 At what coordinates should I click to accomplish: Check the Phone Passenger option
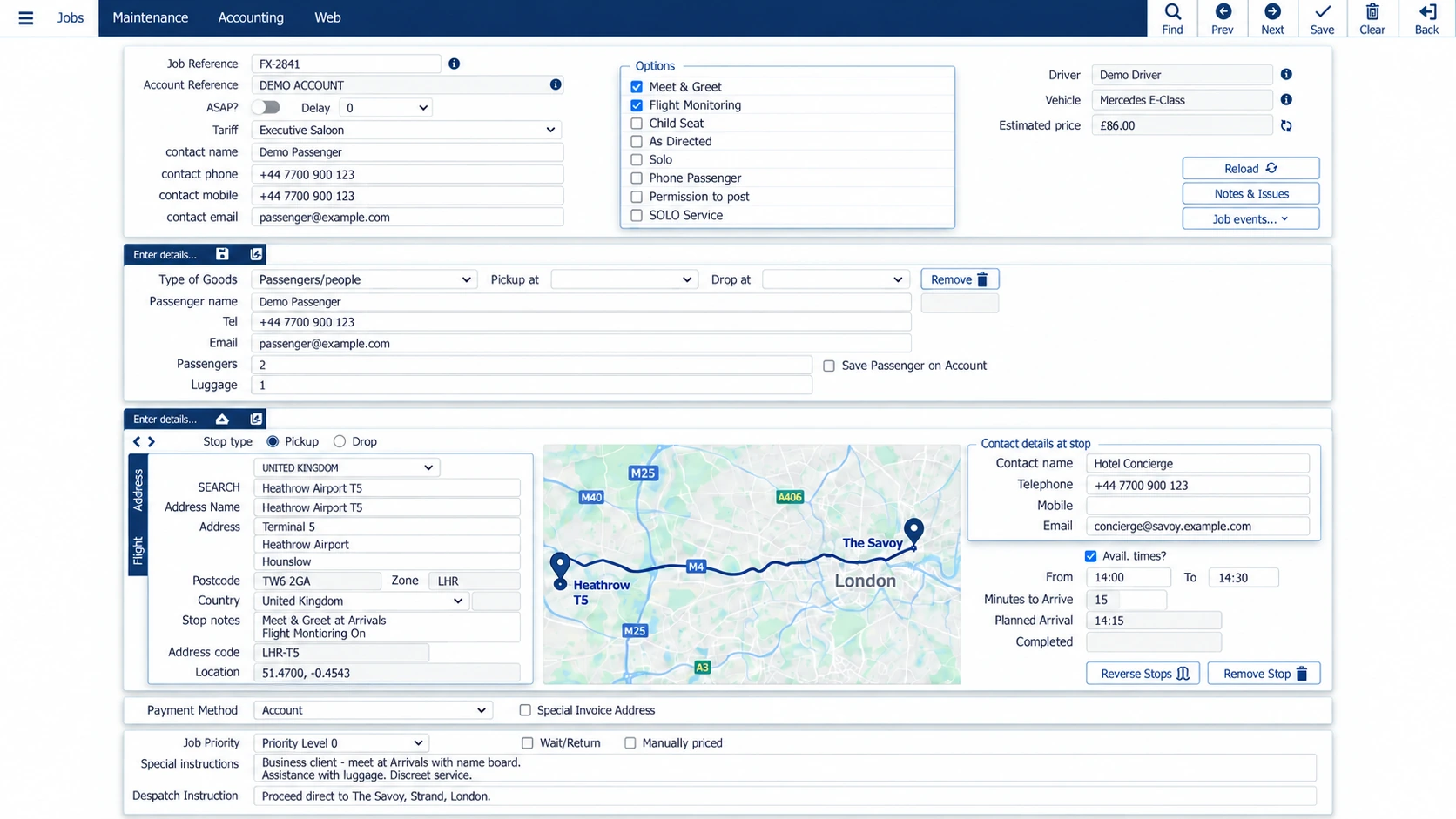point(637,178)
